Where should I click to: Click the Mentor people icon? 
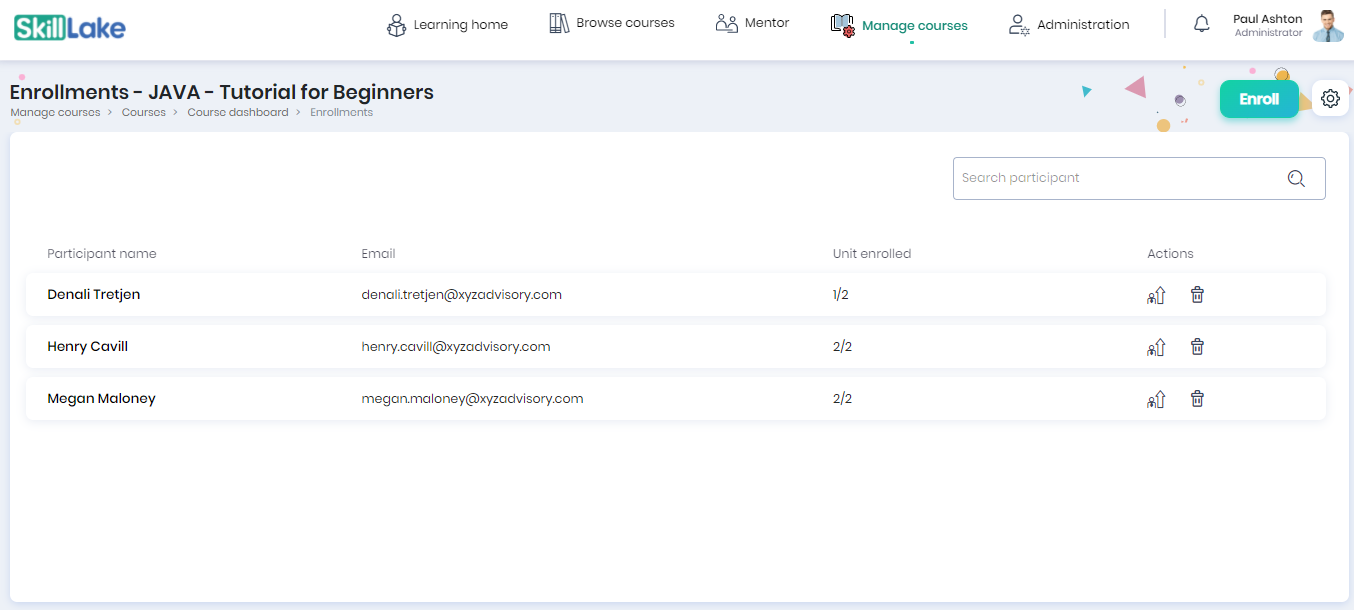727,23
